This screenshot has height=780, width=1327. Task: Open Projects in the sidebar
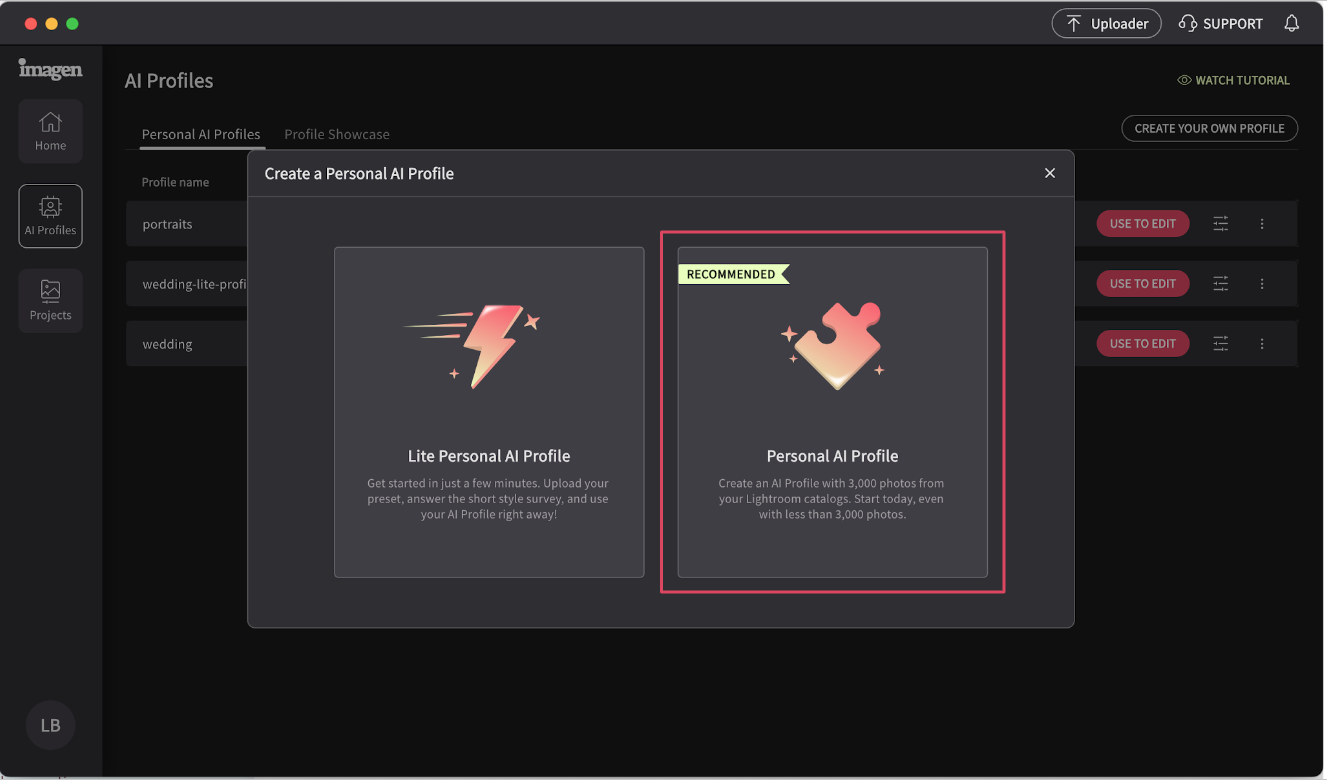tap(50, 300)
